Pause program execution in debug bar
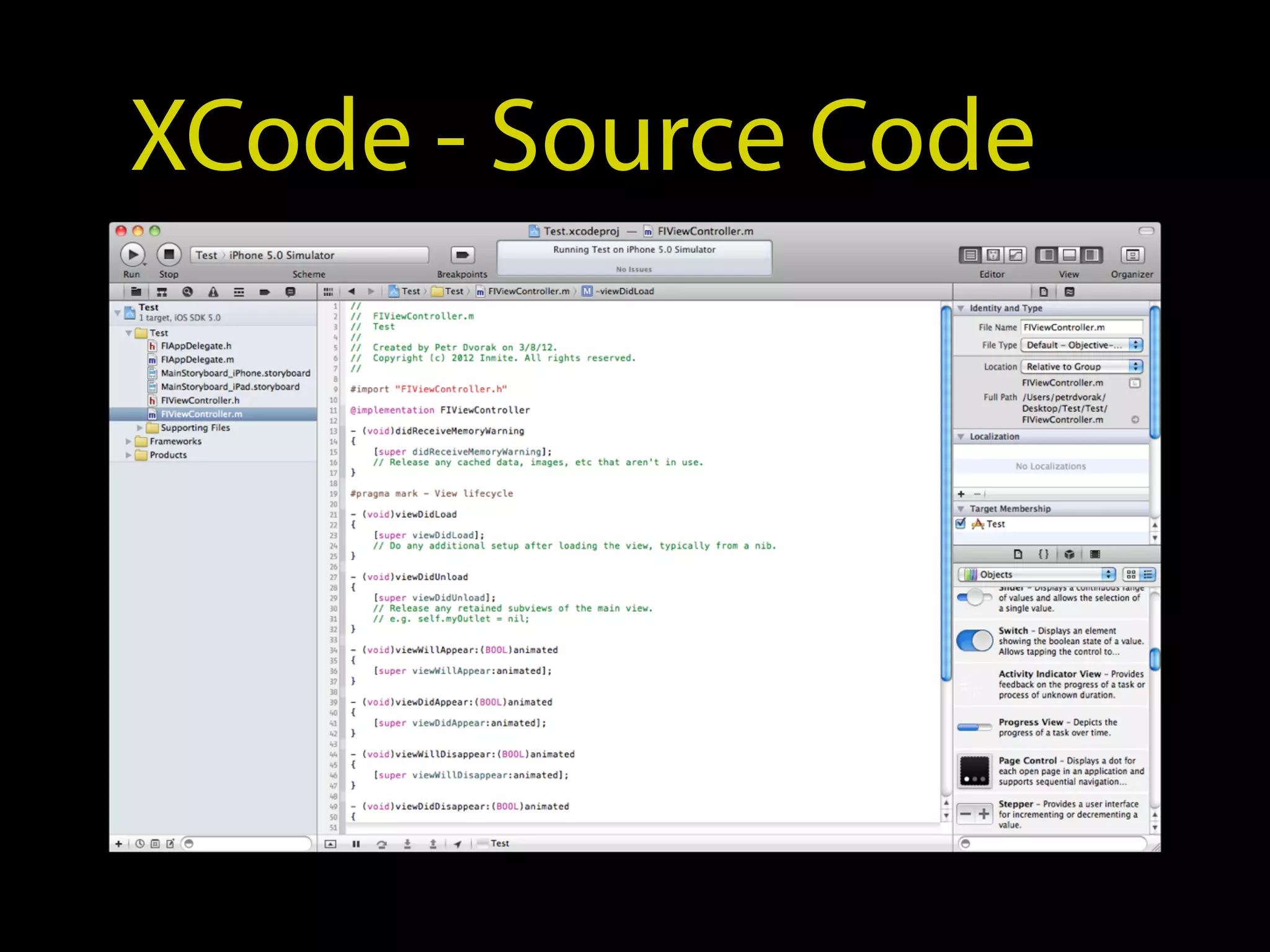The image size is (1270, 952). (356, 844)
